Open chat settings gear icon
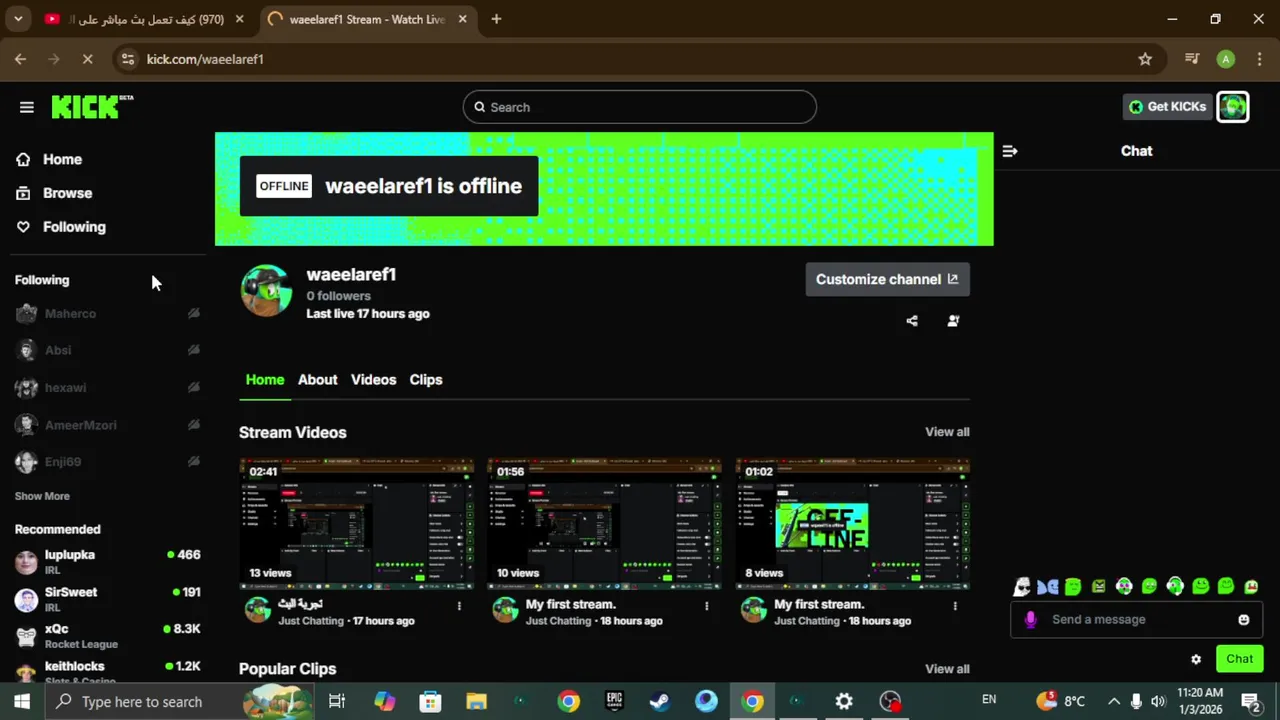The image size is (1280, 720). (1196, 659)
